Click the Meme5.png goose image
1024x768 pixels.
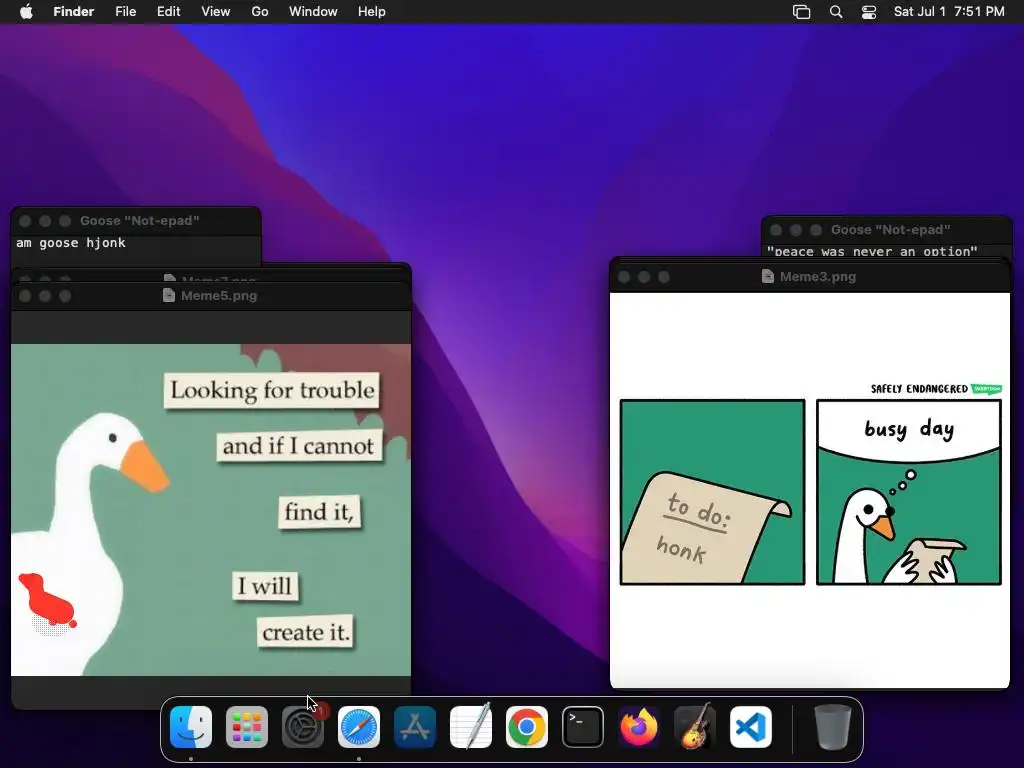click(x=211, y=510)
